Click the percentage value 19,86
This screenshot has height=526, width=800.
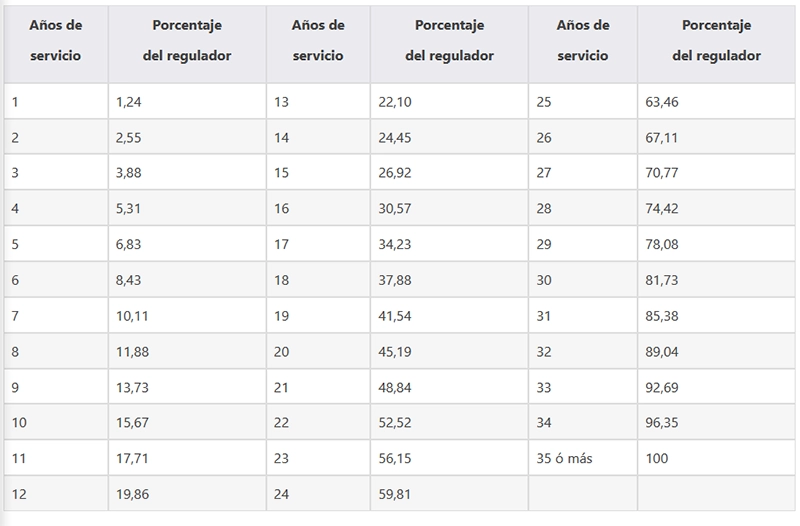pos(187,494)
